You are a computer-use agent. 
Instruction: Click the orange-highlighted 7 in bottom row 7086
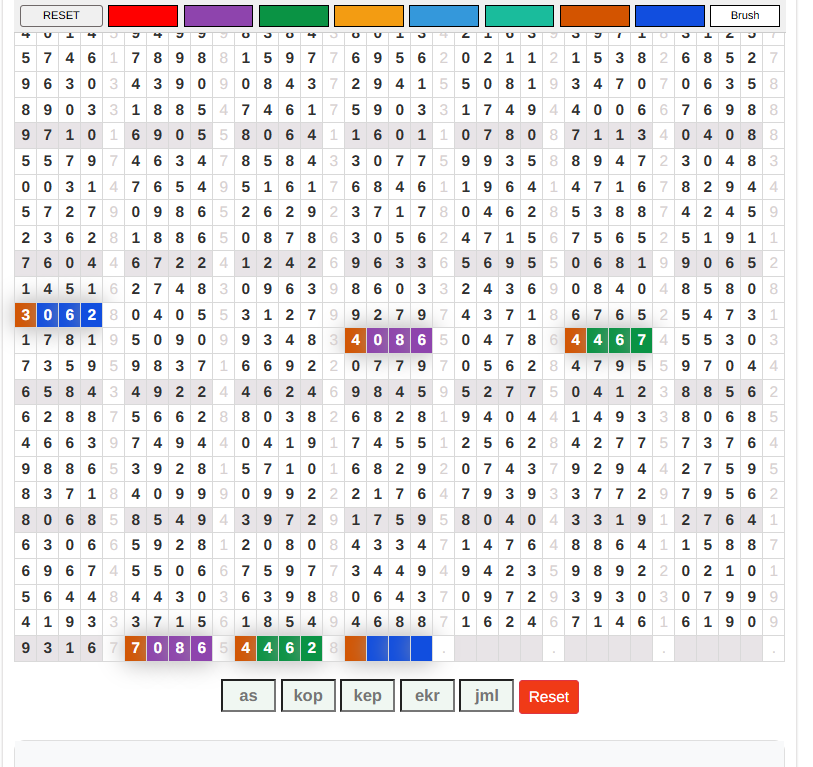(x=135, y=648)
